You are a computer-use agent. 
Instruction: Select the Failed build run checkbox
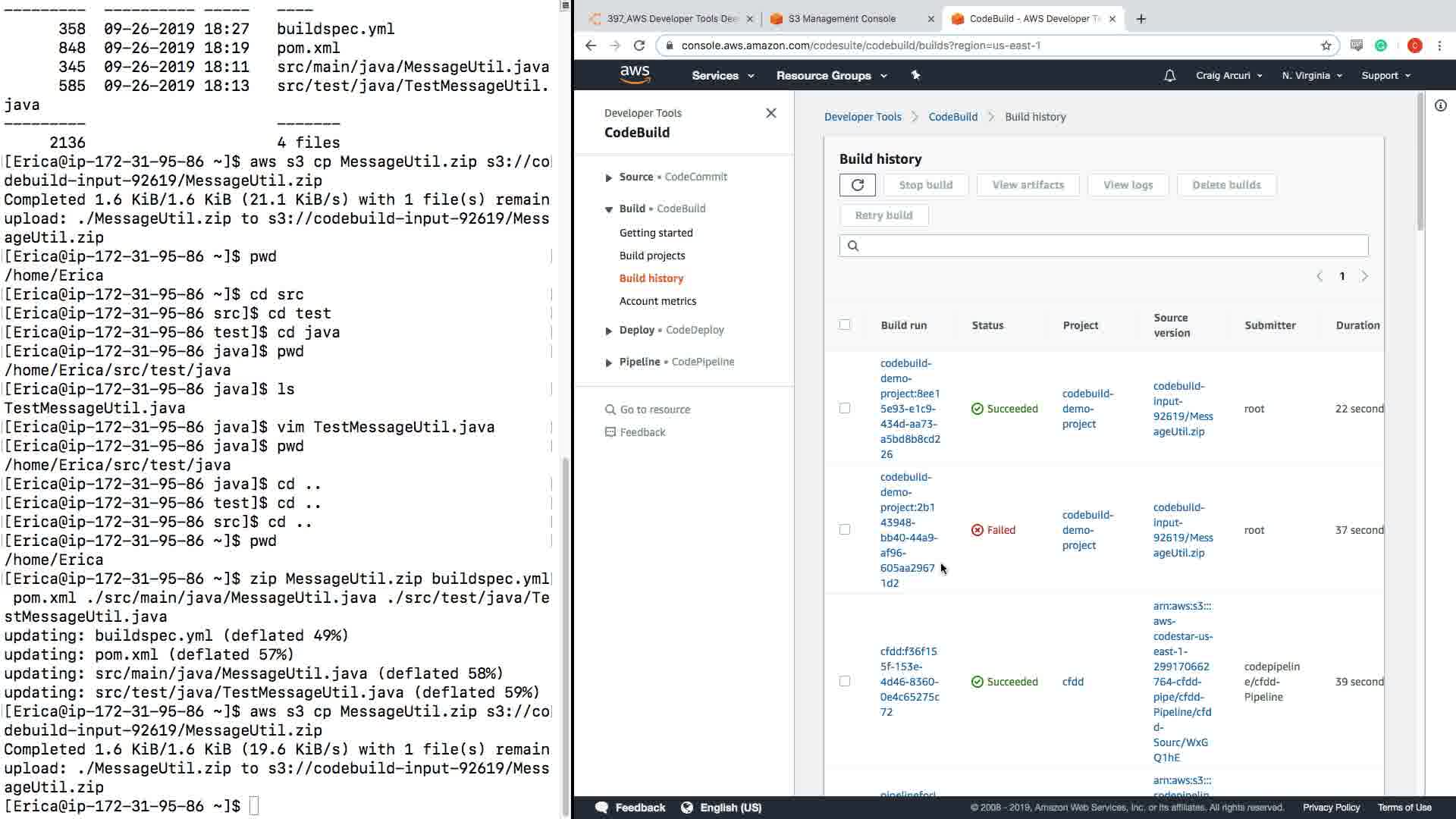coord(845,530)
